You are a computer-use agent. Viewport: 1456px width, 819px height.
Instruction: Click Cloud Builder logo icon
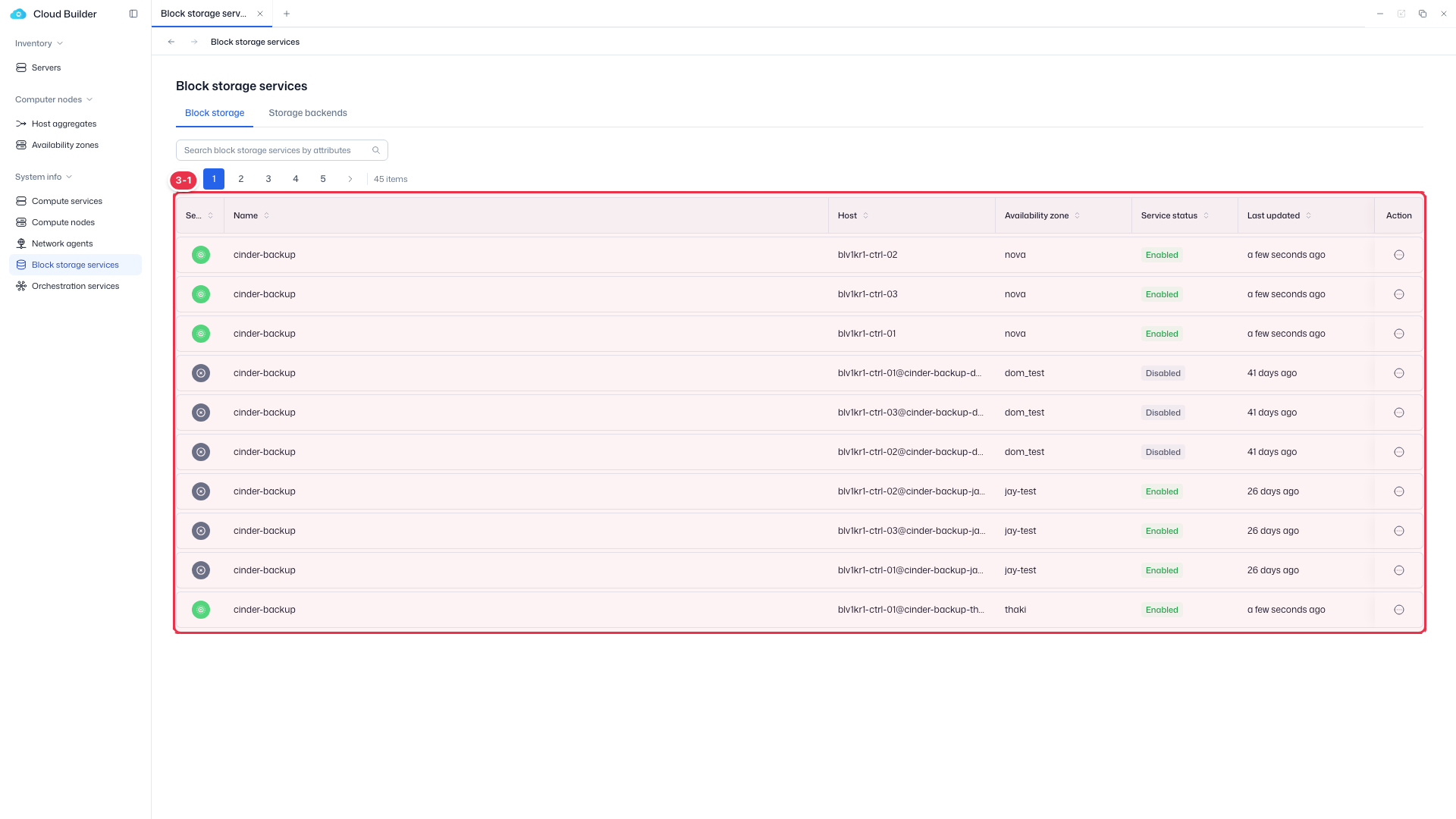[18, 14]
